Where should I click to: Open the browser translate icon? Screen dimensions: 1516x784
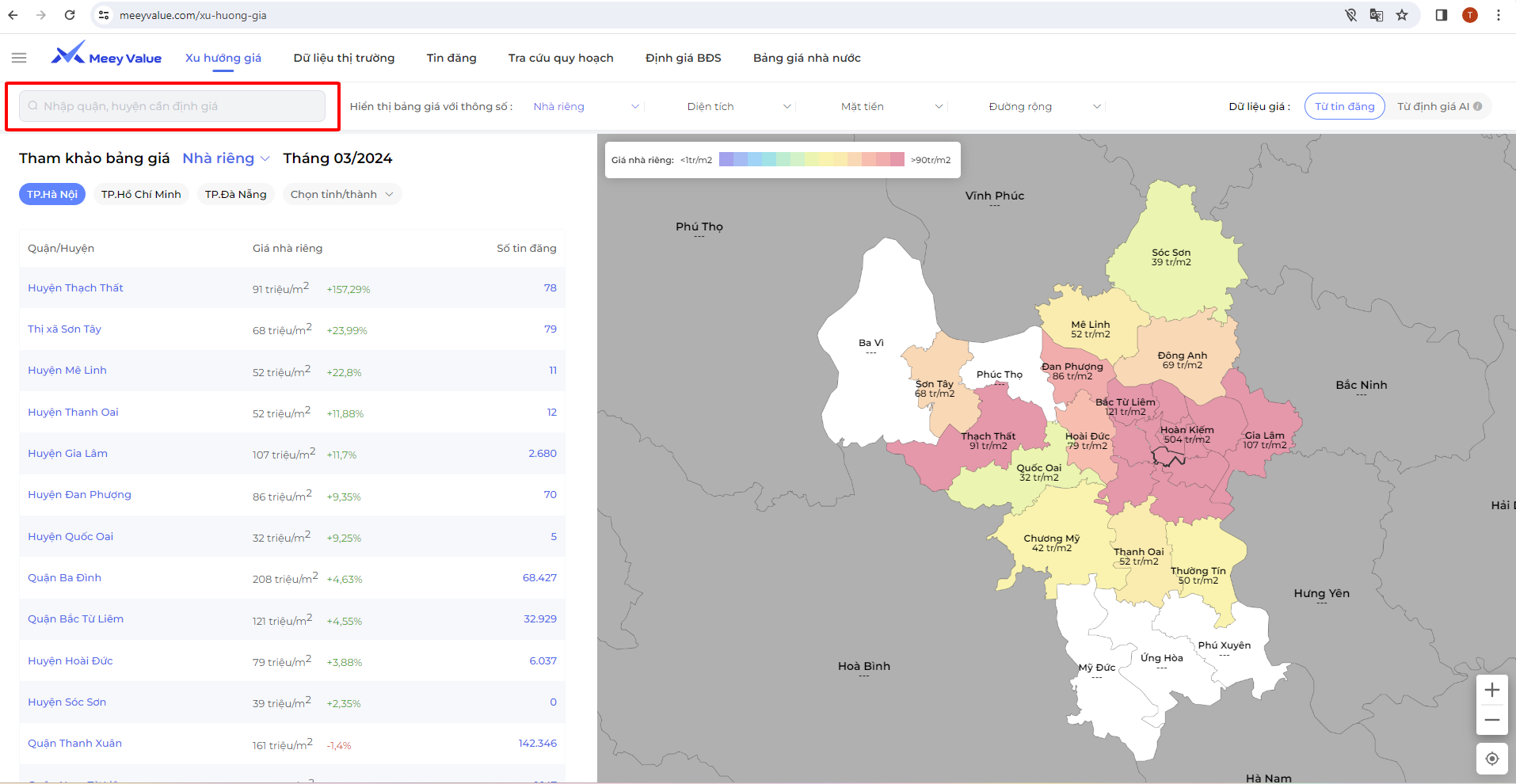pyautogui.click(x=1377, y=15)
